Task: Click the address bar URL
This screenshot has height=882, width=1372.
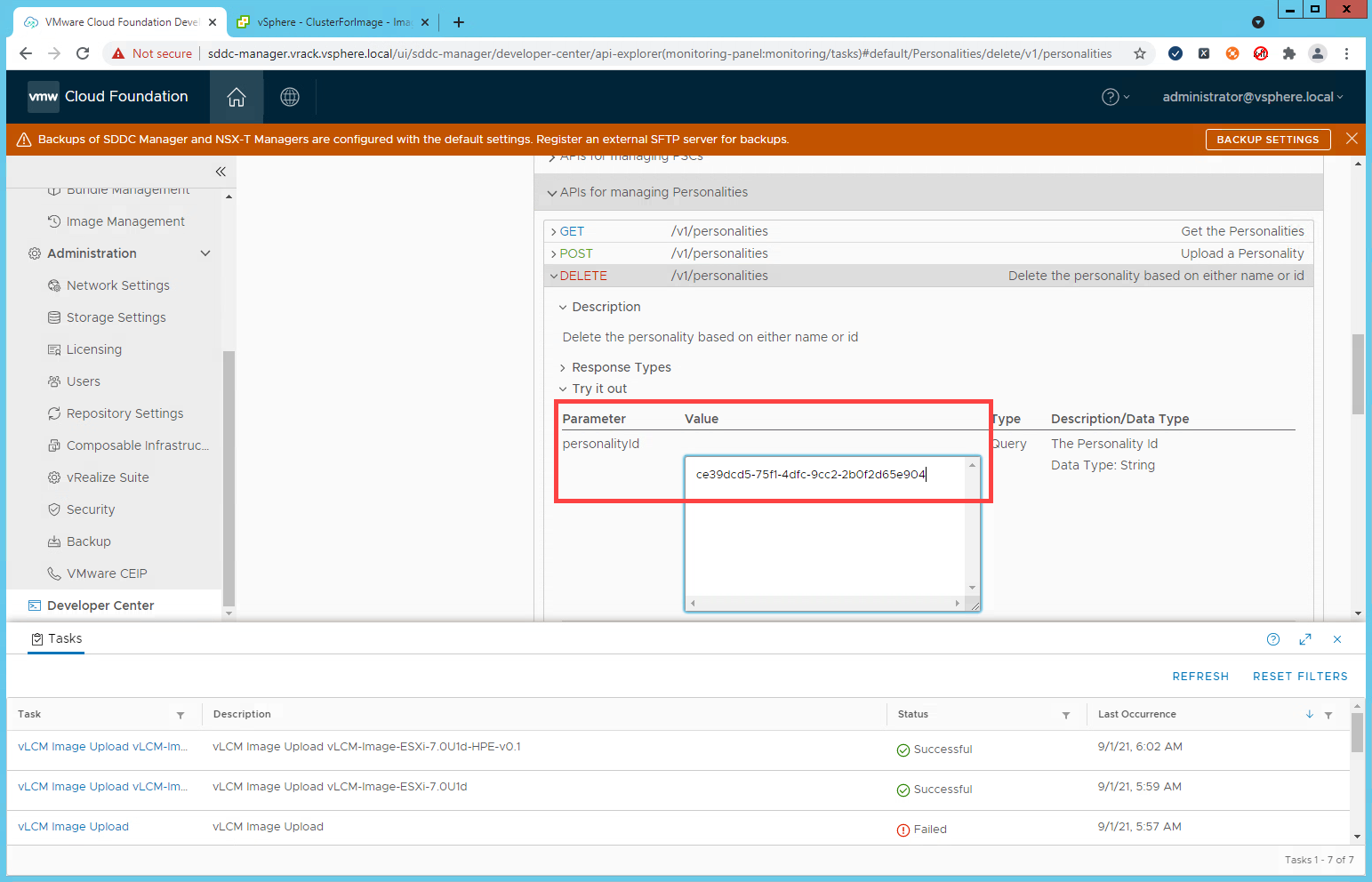Action: tap(660, 53)
